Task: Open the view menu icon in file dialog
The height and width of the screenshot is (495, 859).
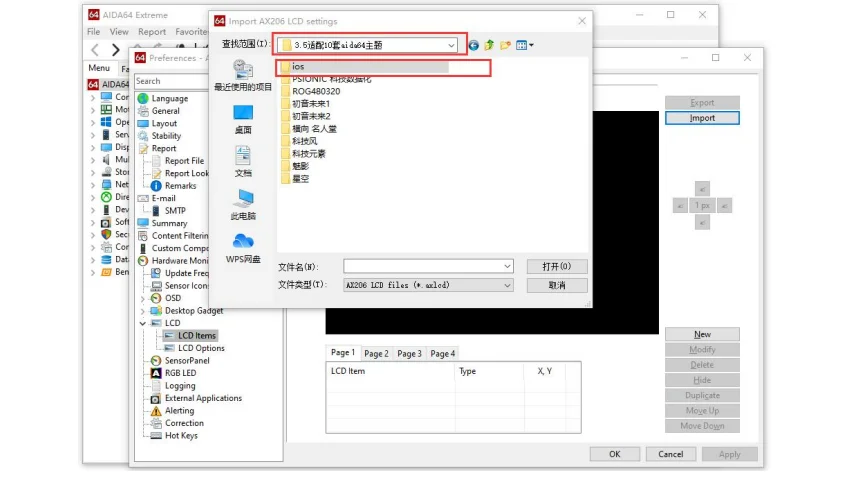Action: (524, 45)
